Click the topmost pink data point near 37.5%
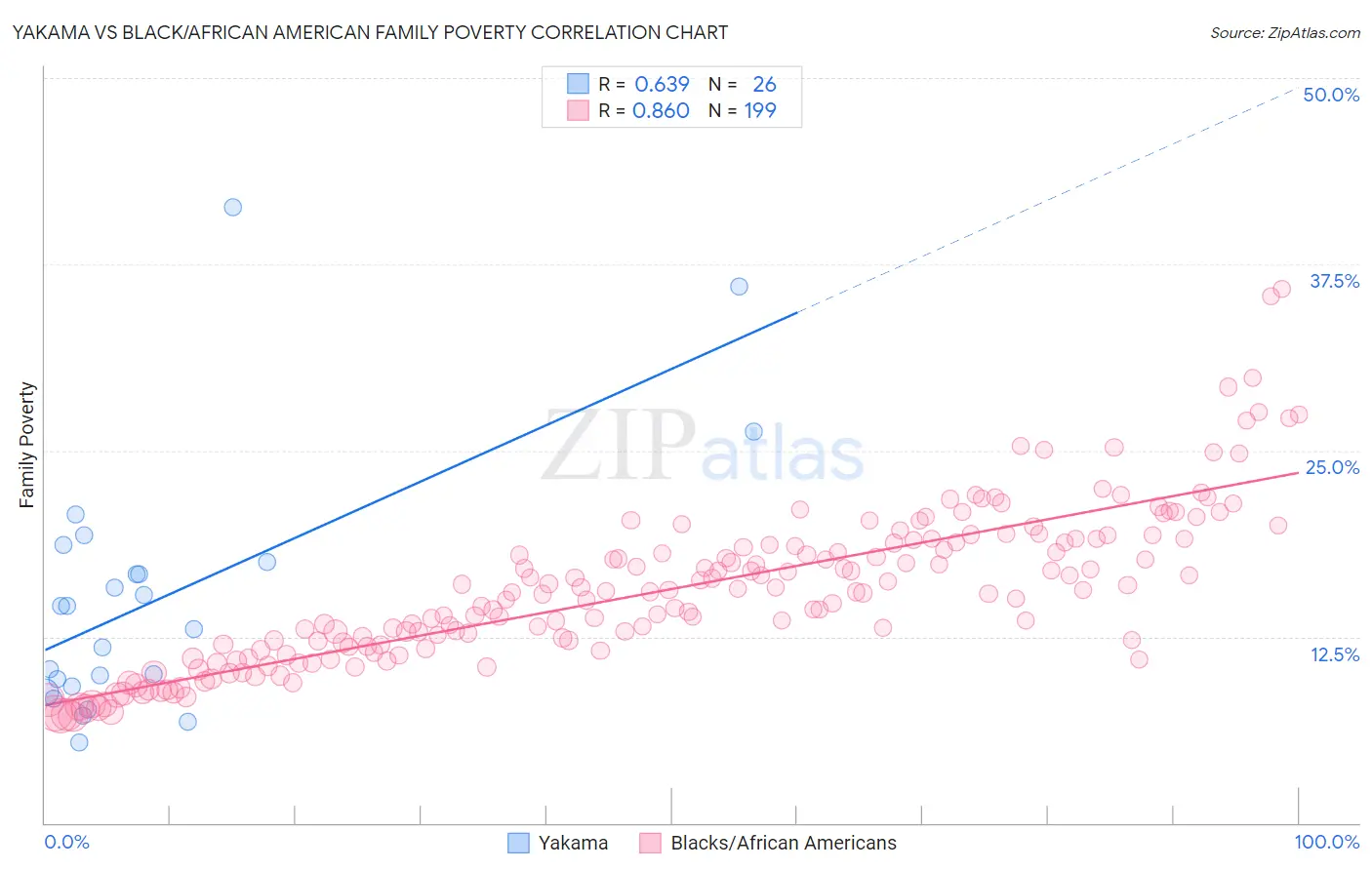The image size is (1372, 870). tap(1282, 289)
